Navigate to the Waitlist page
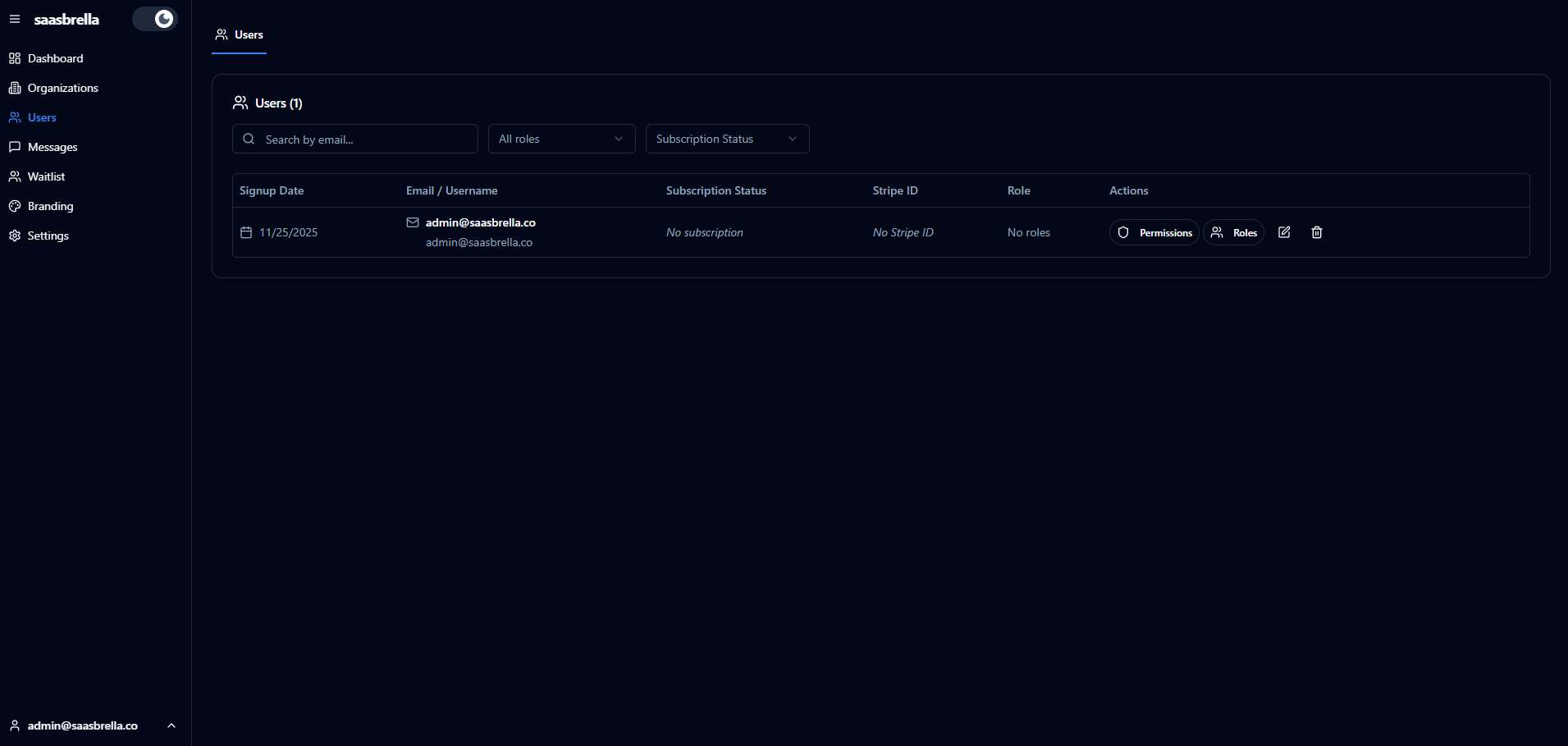Image resolution: width=1568 pixels, height=746 pixels. coord(46,176)
